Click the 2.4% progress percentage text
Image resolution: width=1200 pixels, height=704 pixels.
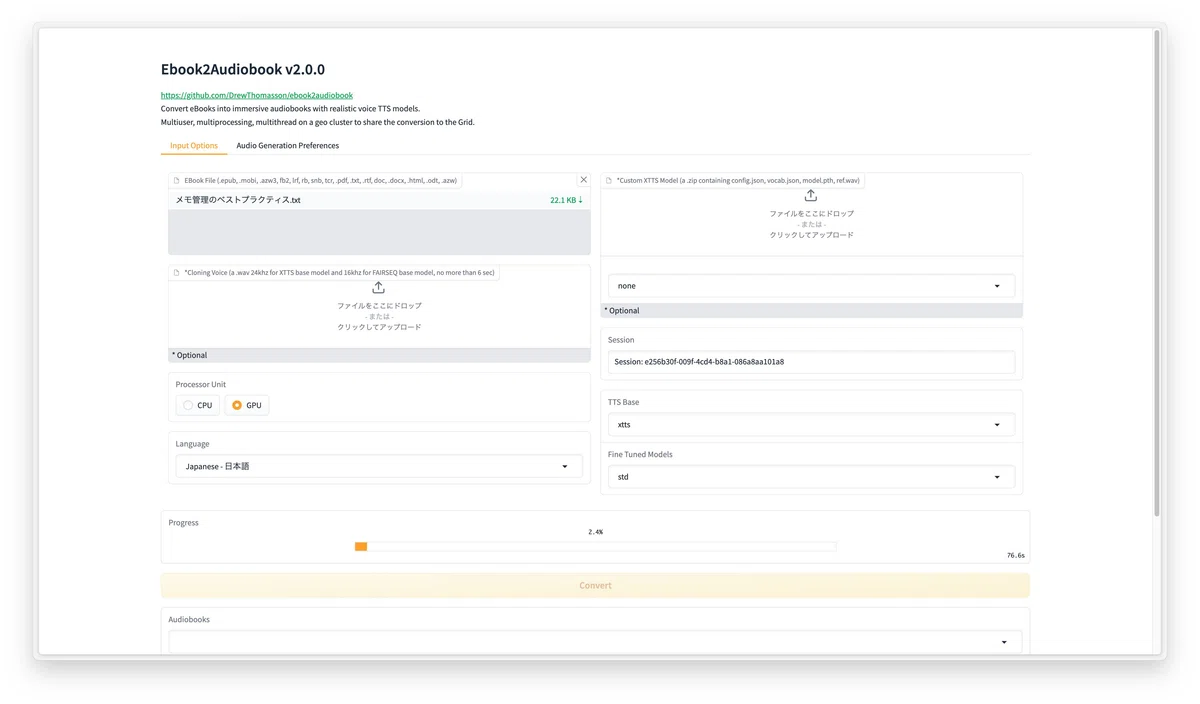[595, 532]
